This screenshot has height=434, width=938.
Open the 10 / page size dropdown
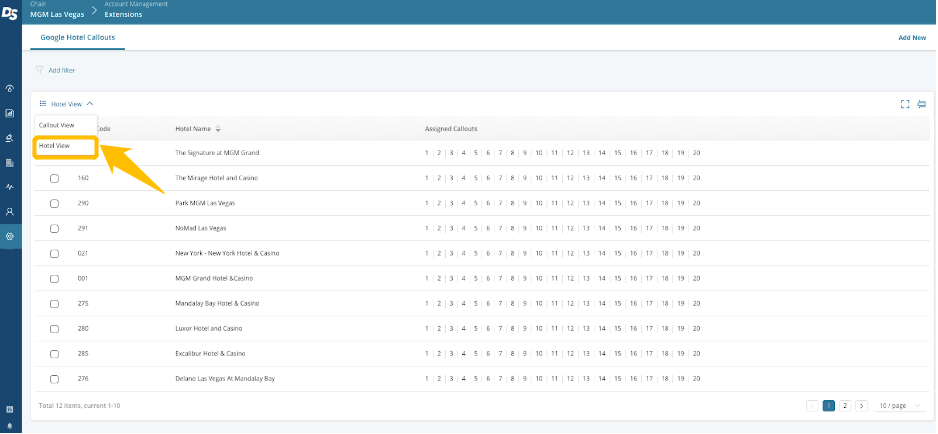click(900, 406)
